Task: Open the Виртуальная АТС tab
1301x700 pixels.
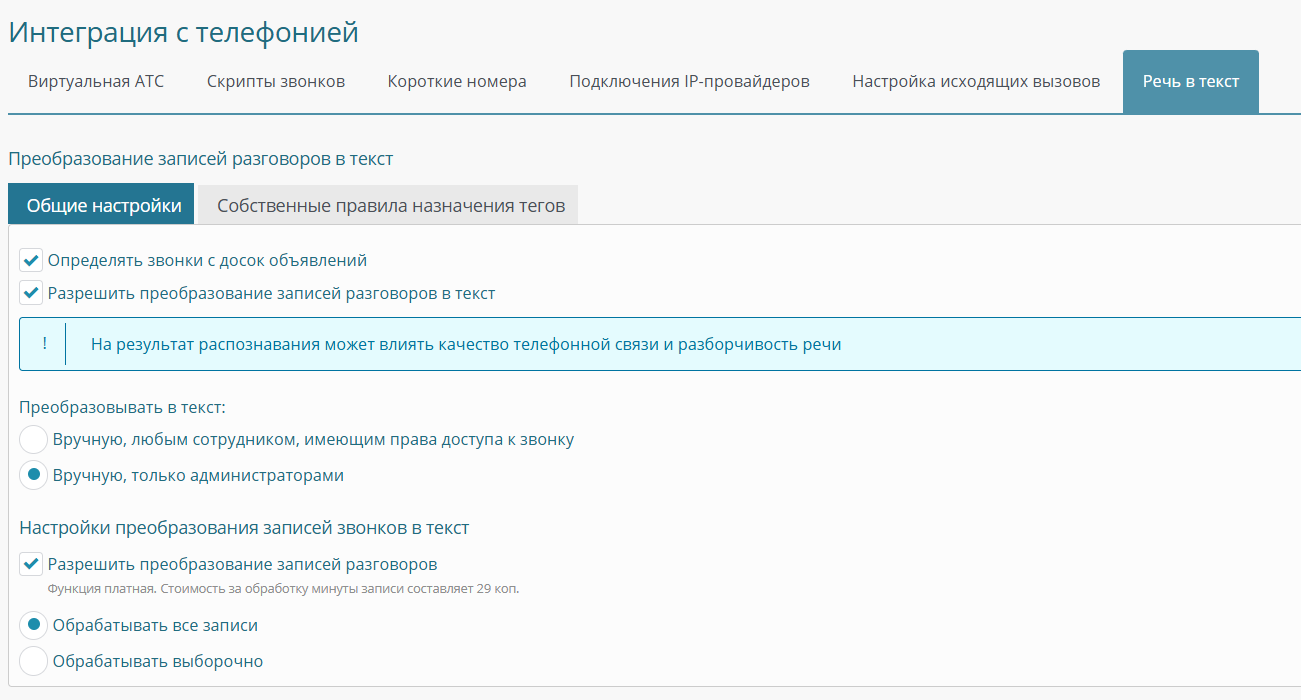Action: tap(96, 82)
